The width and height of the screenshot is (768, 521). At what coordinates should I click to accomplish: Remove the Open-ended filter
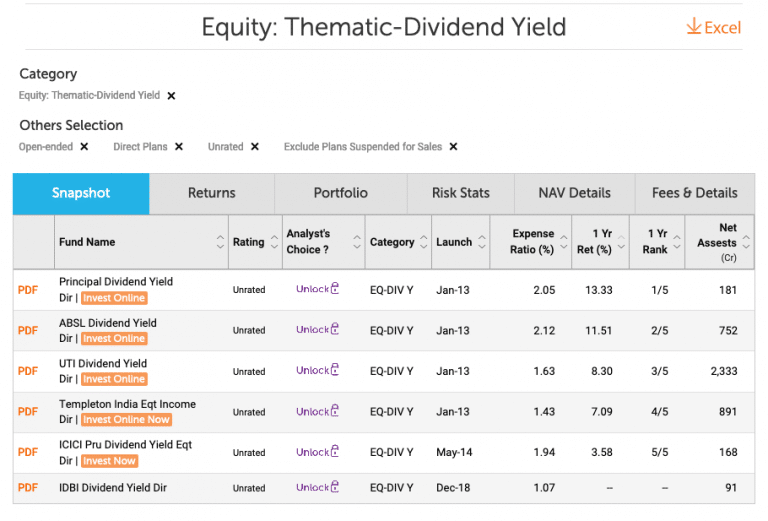point(84,146)
